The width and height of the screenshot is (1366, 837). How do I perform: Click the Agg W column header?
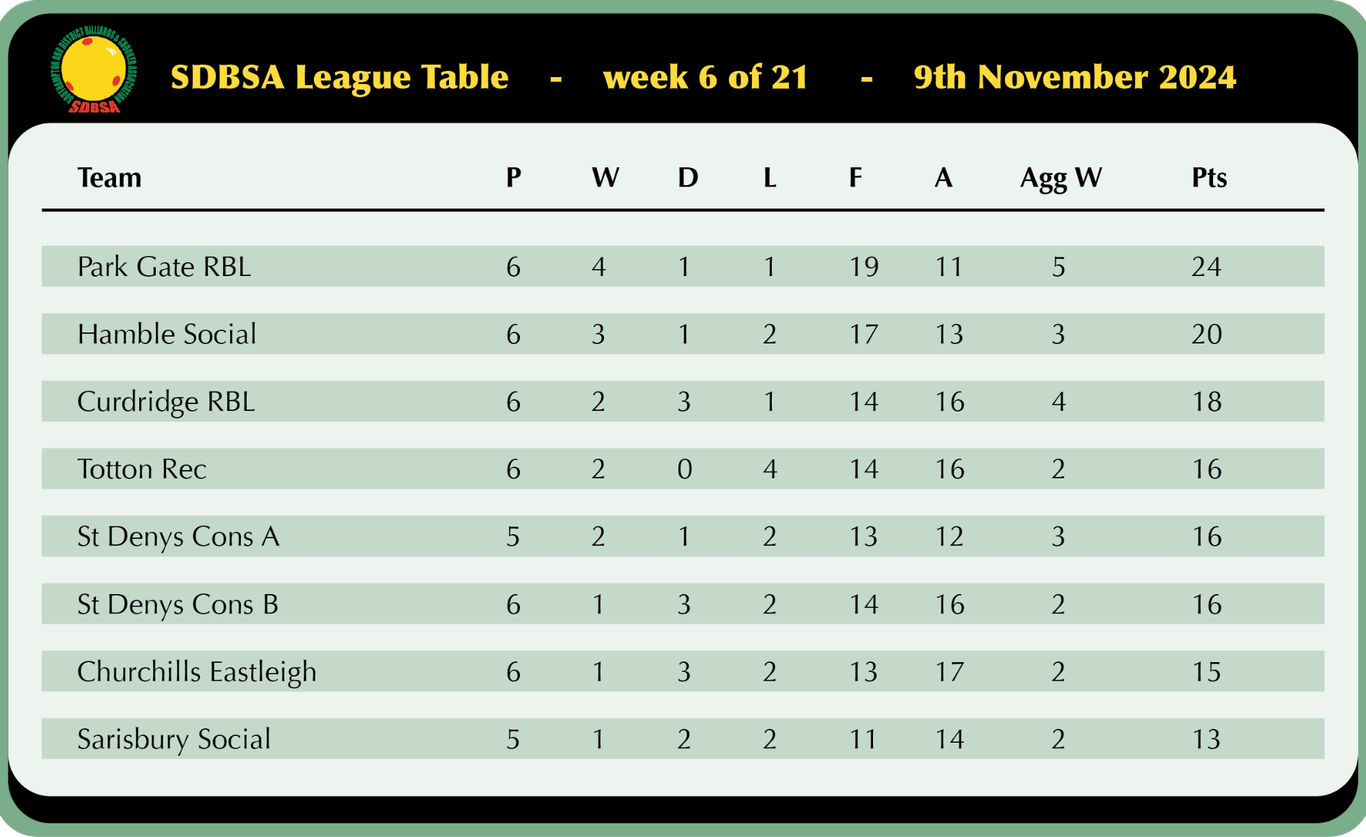(x=1061, y=178)
